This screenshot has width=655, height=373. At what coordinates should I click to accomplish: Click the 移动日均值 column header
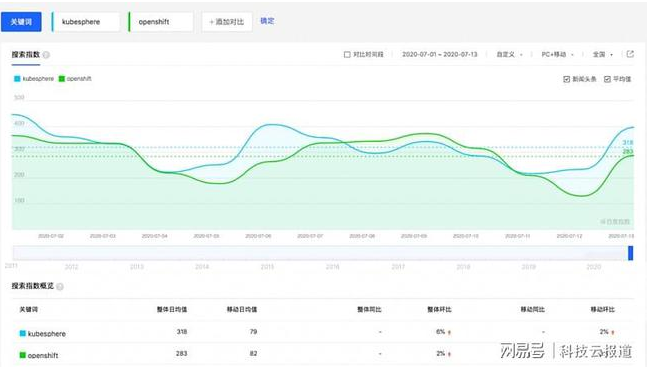coord(242,310)
